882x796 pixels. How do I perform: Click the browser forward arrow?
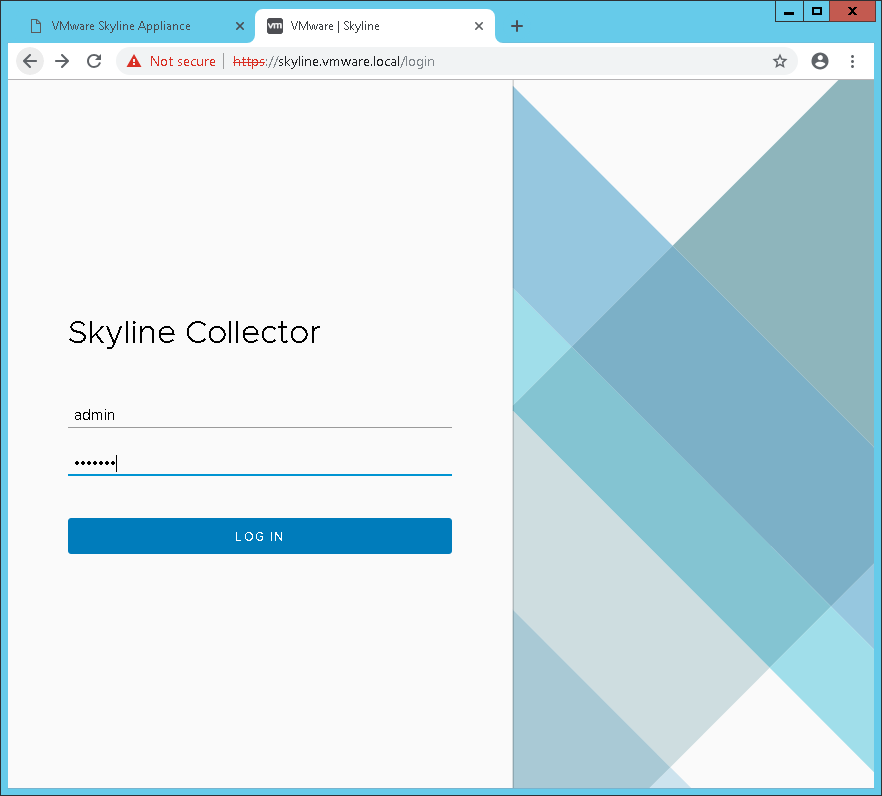click(62, 61)
